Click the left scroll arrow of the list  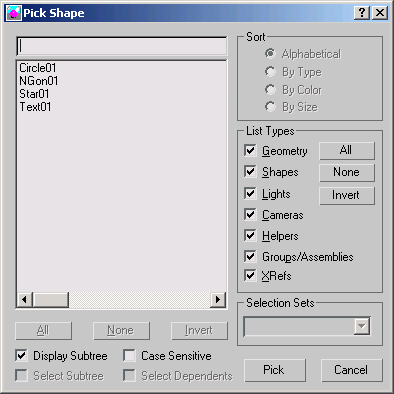(x=24, y=299)
